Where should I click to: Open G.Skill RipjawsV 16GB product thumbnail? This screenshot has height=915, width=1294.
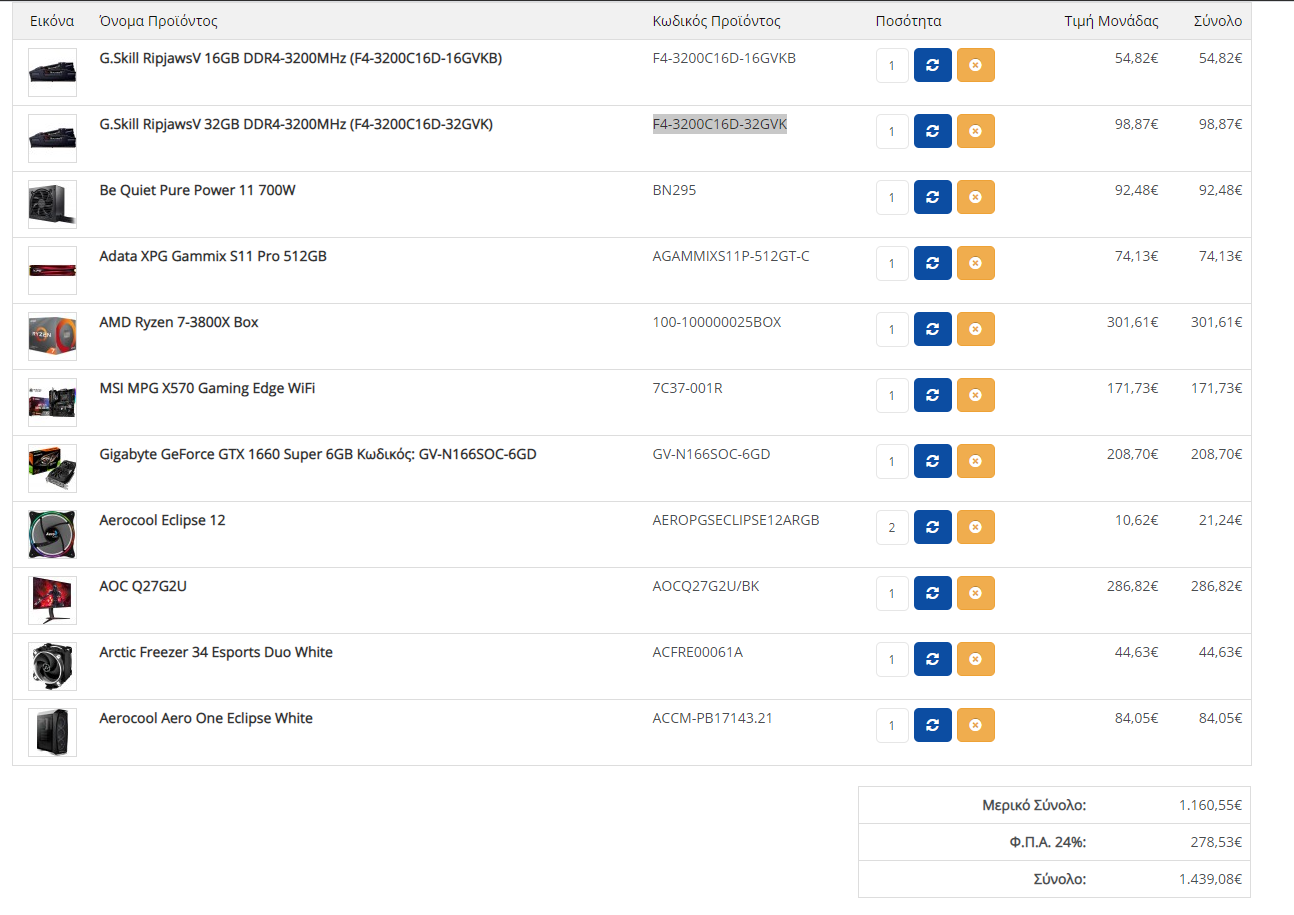coord(53,73)
